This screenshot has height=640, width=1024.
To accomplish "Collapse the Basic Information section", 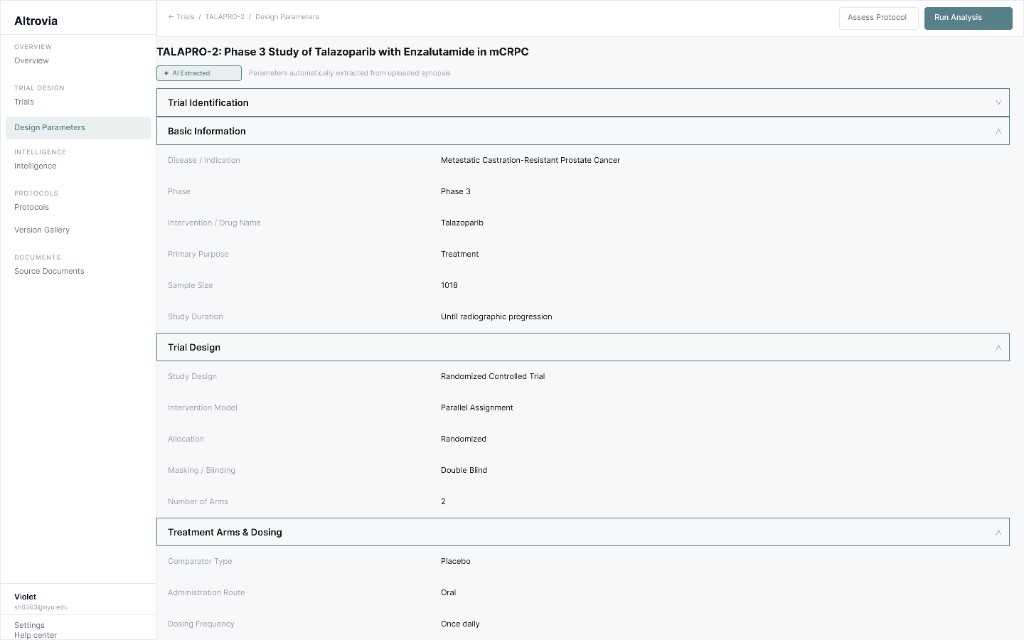I will coord(582,130).
